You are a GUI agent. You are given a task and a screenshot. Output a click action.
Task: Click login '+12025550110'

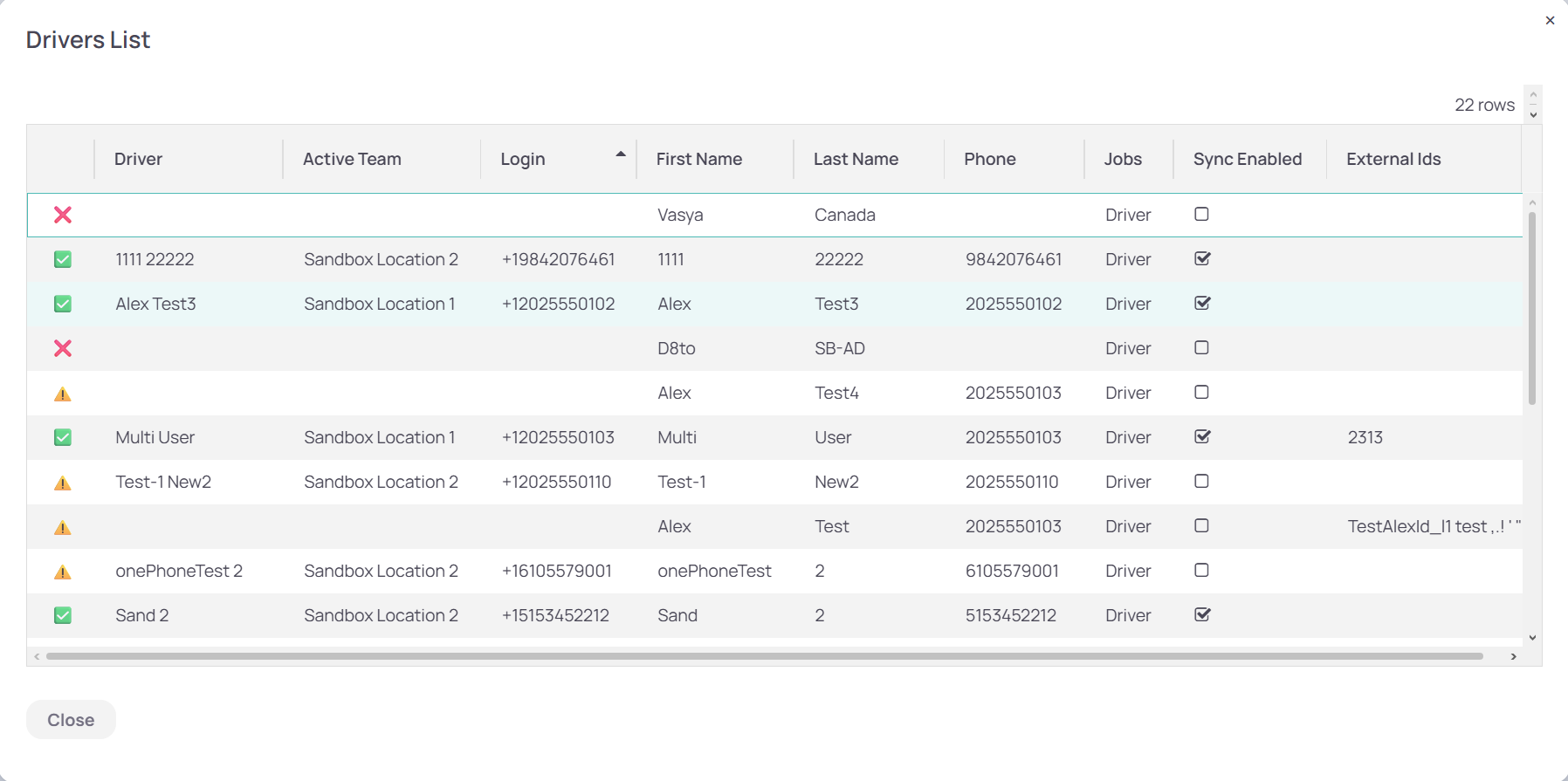click(x=557, y=482)
